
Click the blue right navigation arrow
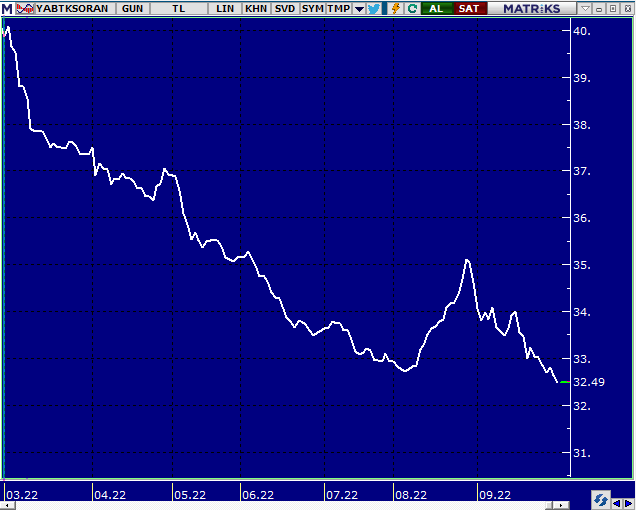pyautogui.click(x=628, y=504)
